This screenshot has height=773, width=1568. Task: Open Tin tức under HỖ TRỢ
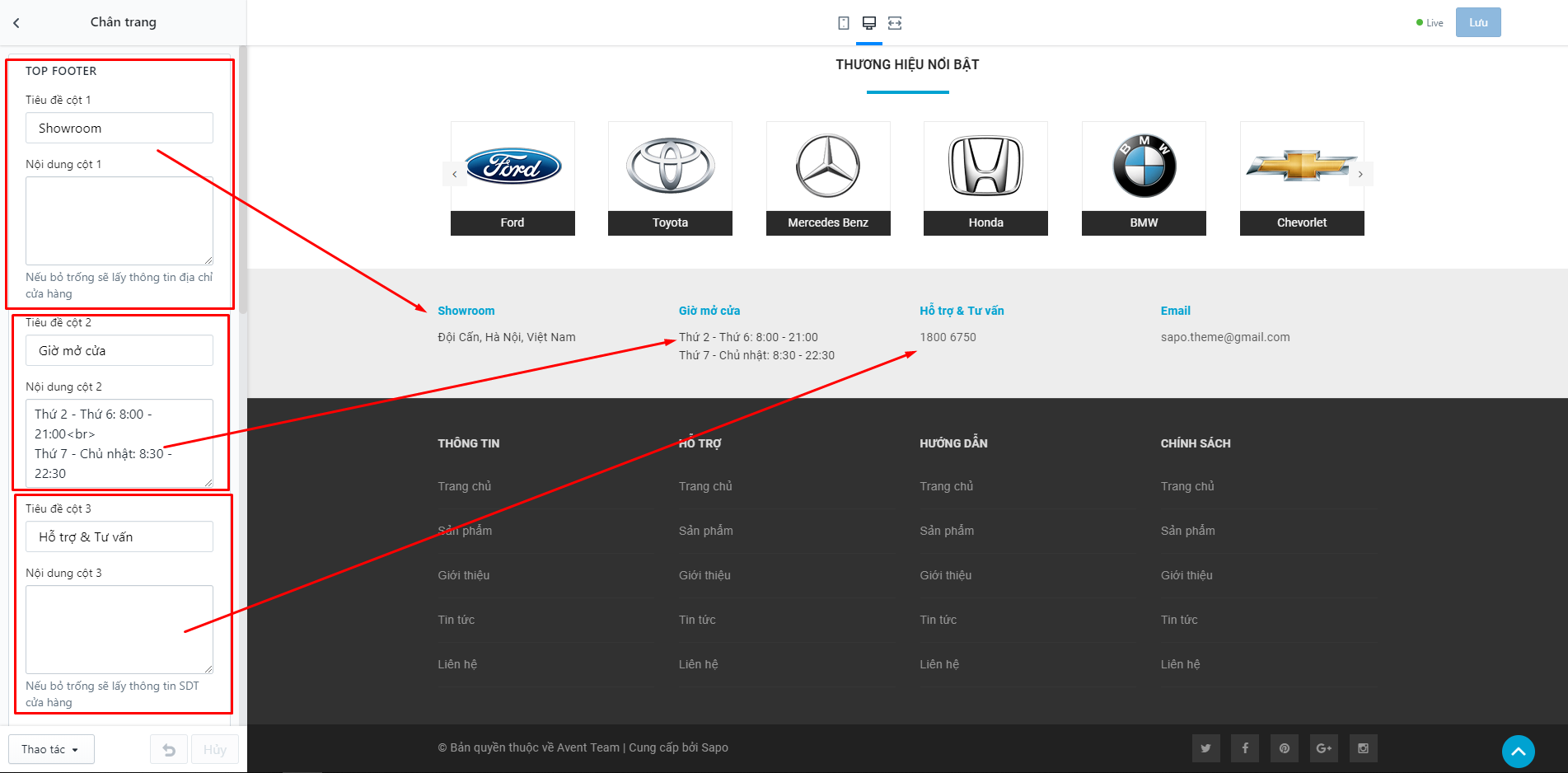pyautogui.click(x=697, y=620)
